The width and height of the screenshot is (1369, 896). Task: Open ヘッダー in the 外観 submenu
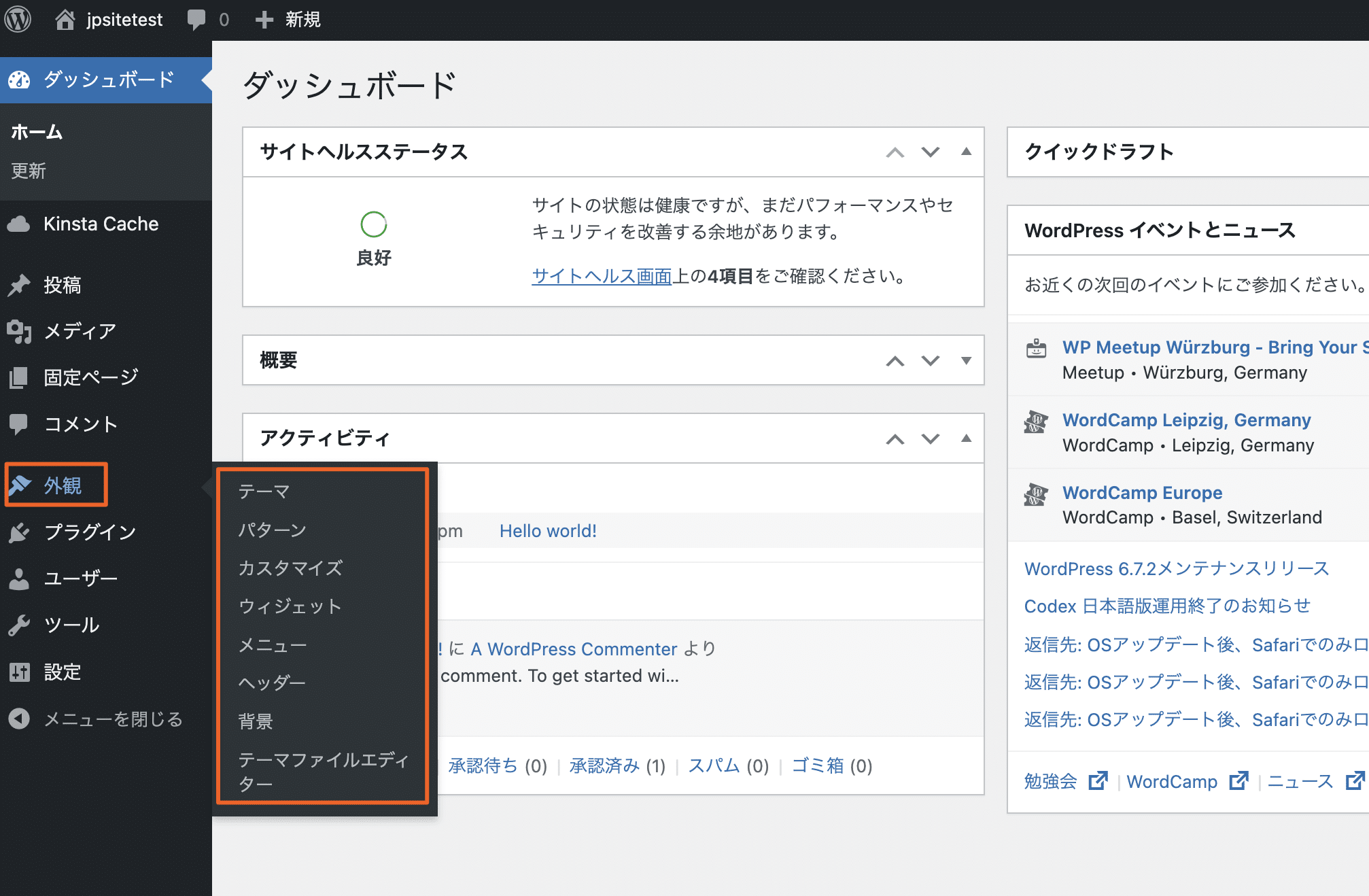[272, 683]
